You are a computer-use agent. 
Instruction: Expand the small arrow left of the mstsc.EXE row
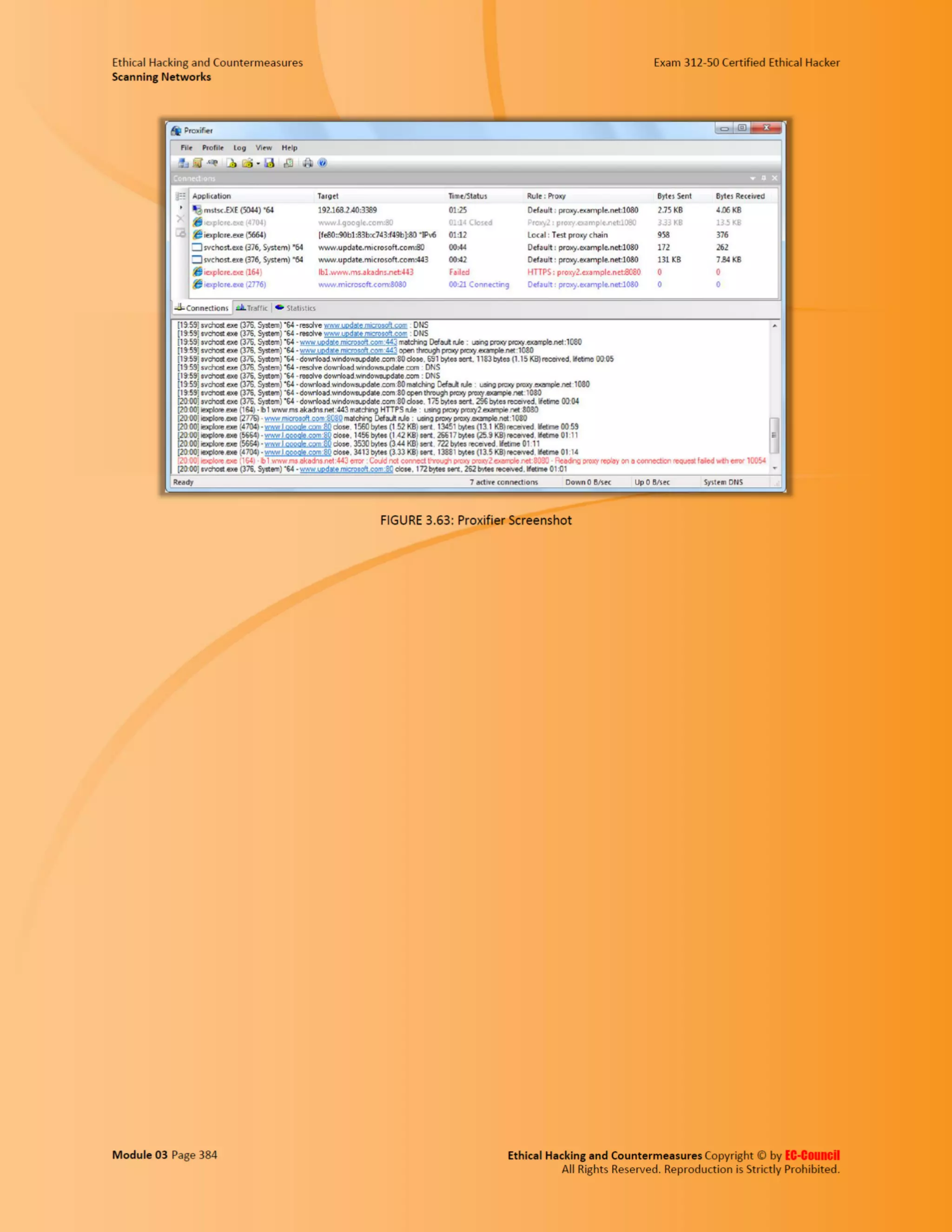coord(180,208)
